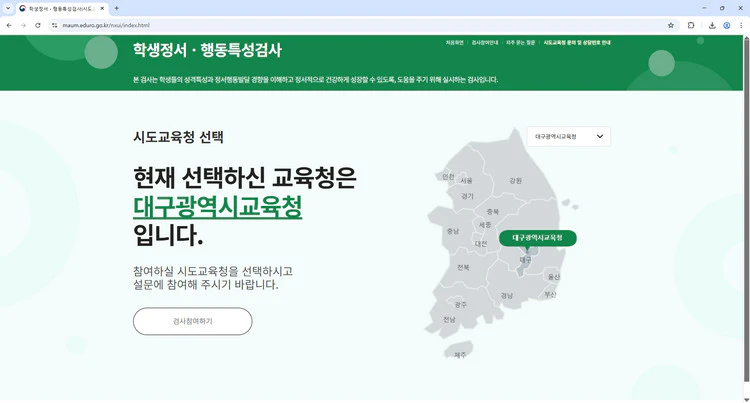This screenshot has width=750, height=403.
Task: Open the Chrome three-dot menu
Action: [740, 25]
